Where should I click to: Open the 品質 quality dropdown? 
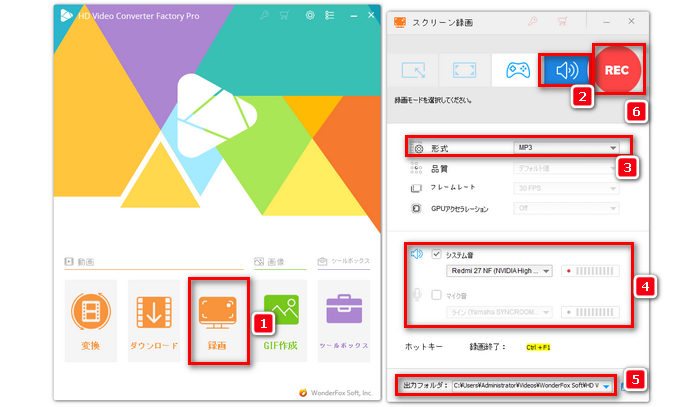tap(566, 168)
